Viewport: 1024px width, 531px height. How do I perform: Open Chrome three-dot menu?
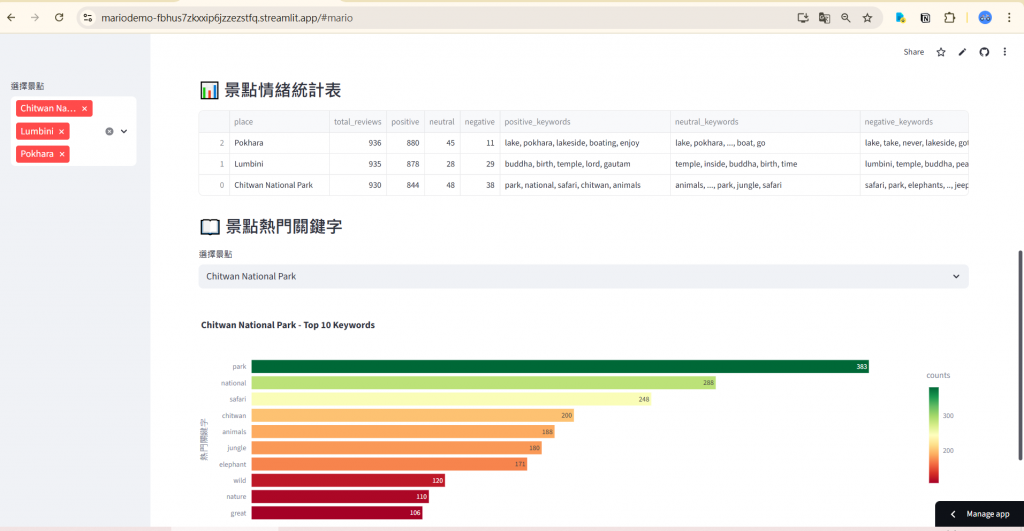1009,18
